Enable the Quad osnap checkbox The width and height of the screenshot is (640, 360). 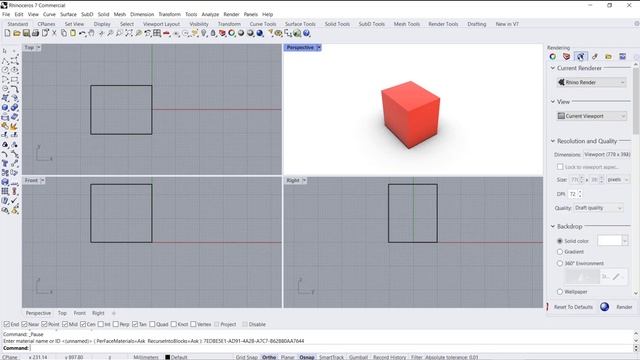[152, 324]
